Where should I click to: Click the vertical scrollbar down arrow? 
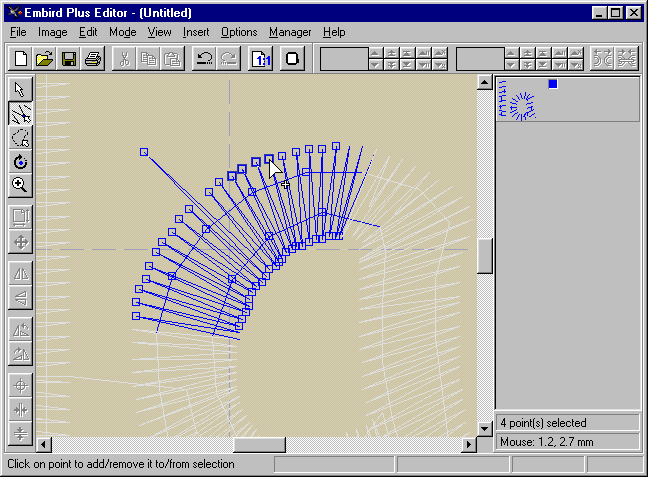pyautogui.click(x=484, y=428)
